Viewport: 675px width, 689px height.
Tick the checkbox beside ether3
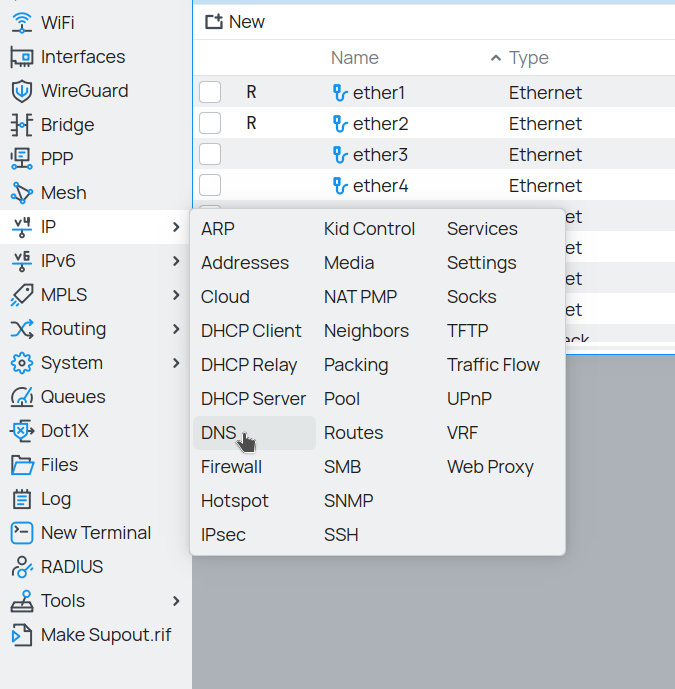[210, 155]
